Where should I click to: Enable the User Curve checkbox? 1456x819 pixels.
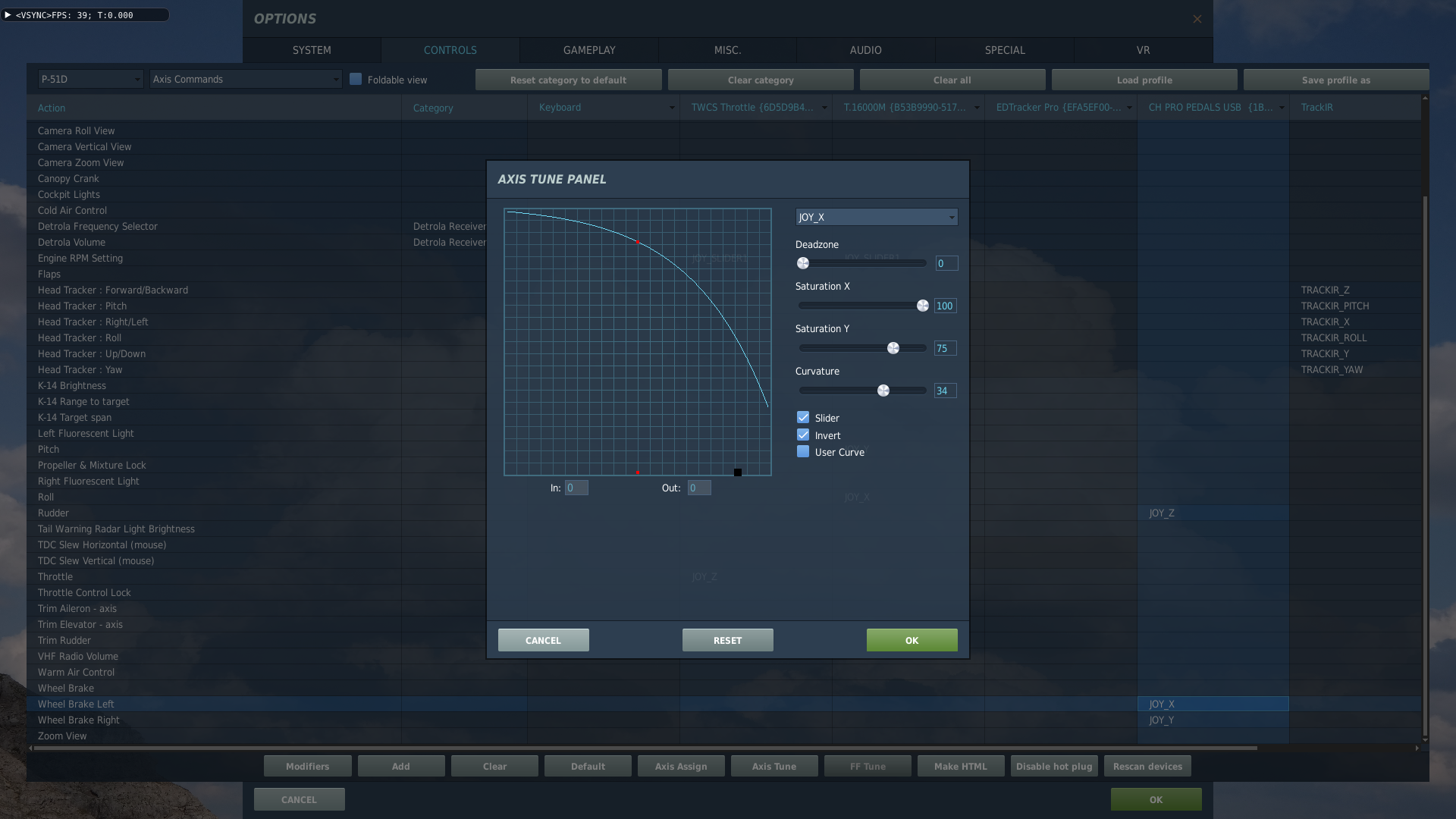click(803, 451)
